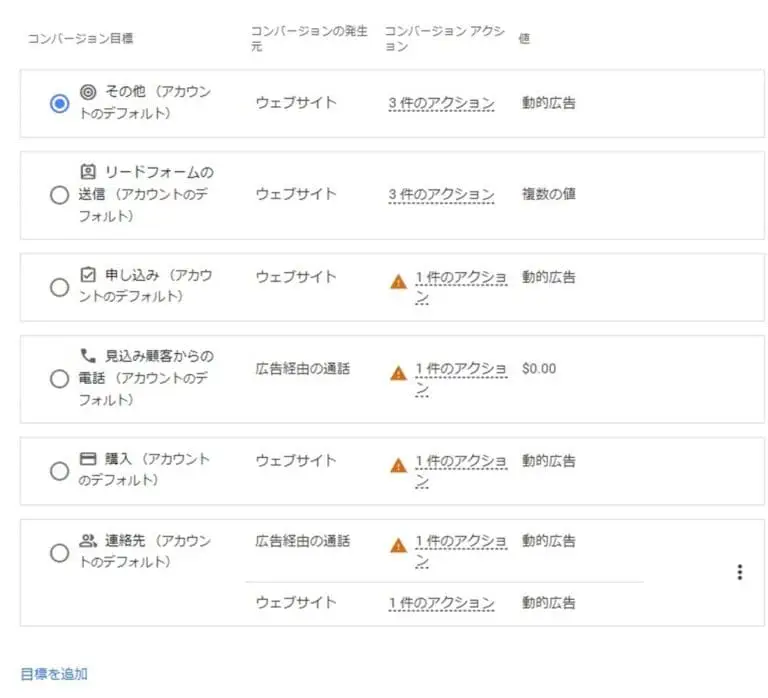This screenshot has height=698, width=768.
Task: Click the コンバージョン目標 column header
Action: pos(80,38)
